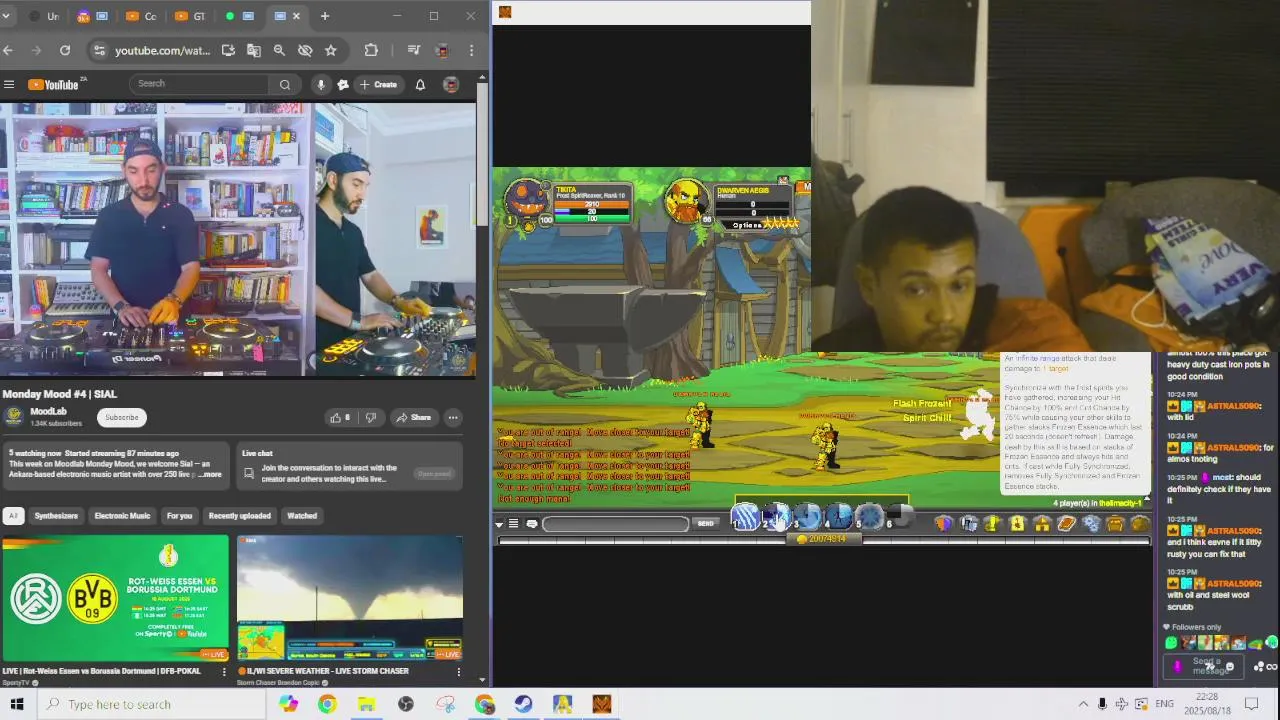Click the YouTube search magnifier button

tap(285, 85)
